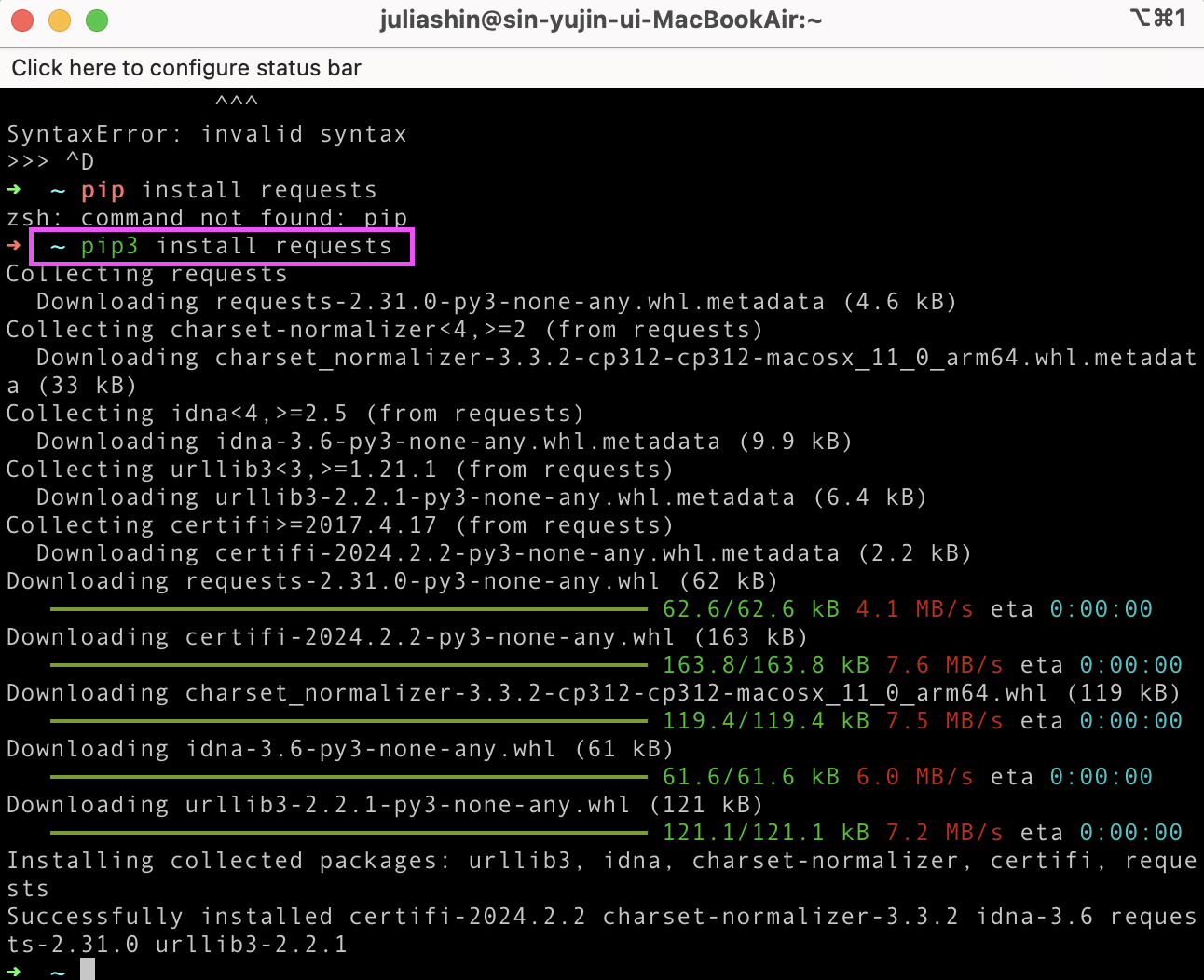Click 'Downloading idna-3.6-py3-none-any.whl (61 kB)' line

(340, 749)
